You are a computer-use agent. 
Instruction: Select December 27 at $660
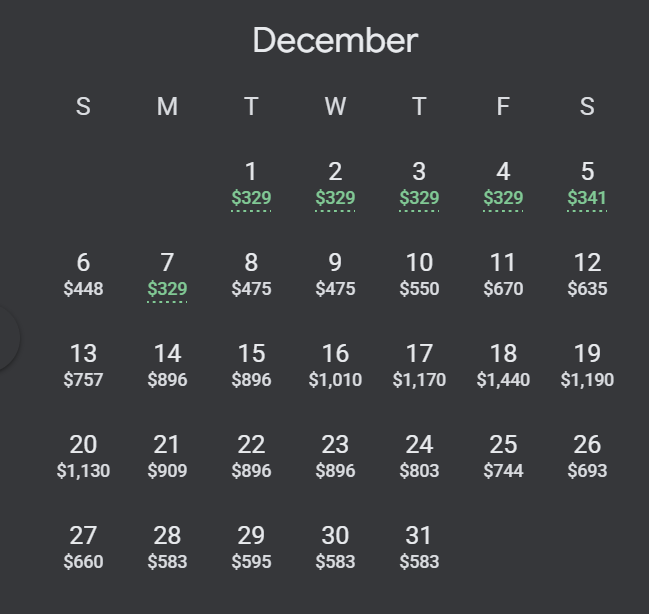83,549
